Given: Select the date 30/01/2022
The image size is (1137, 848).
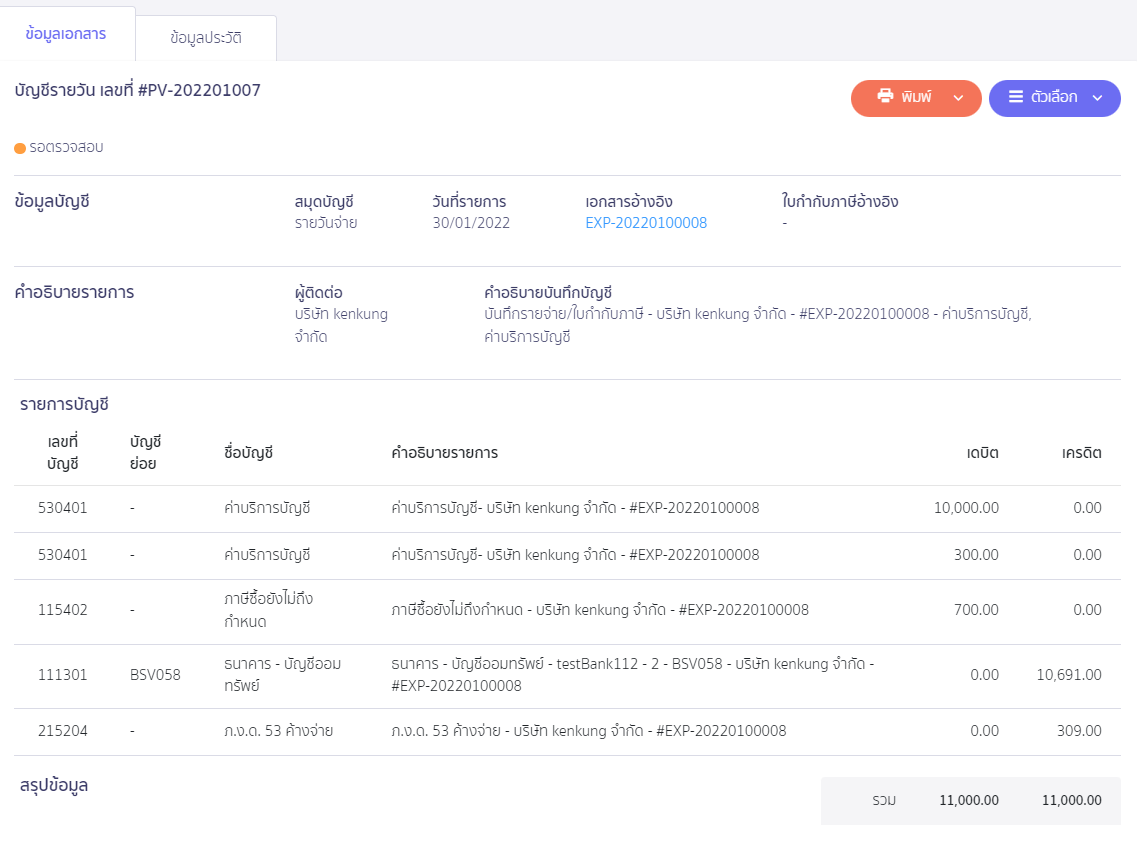Looking at the screenshot, I should tap(471, 223).
